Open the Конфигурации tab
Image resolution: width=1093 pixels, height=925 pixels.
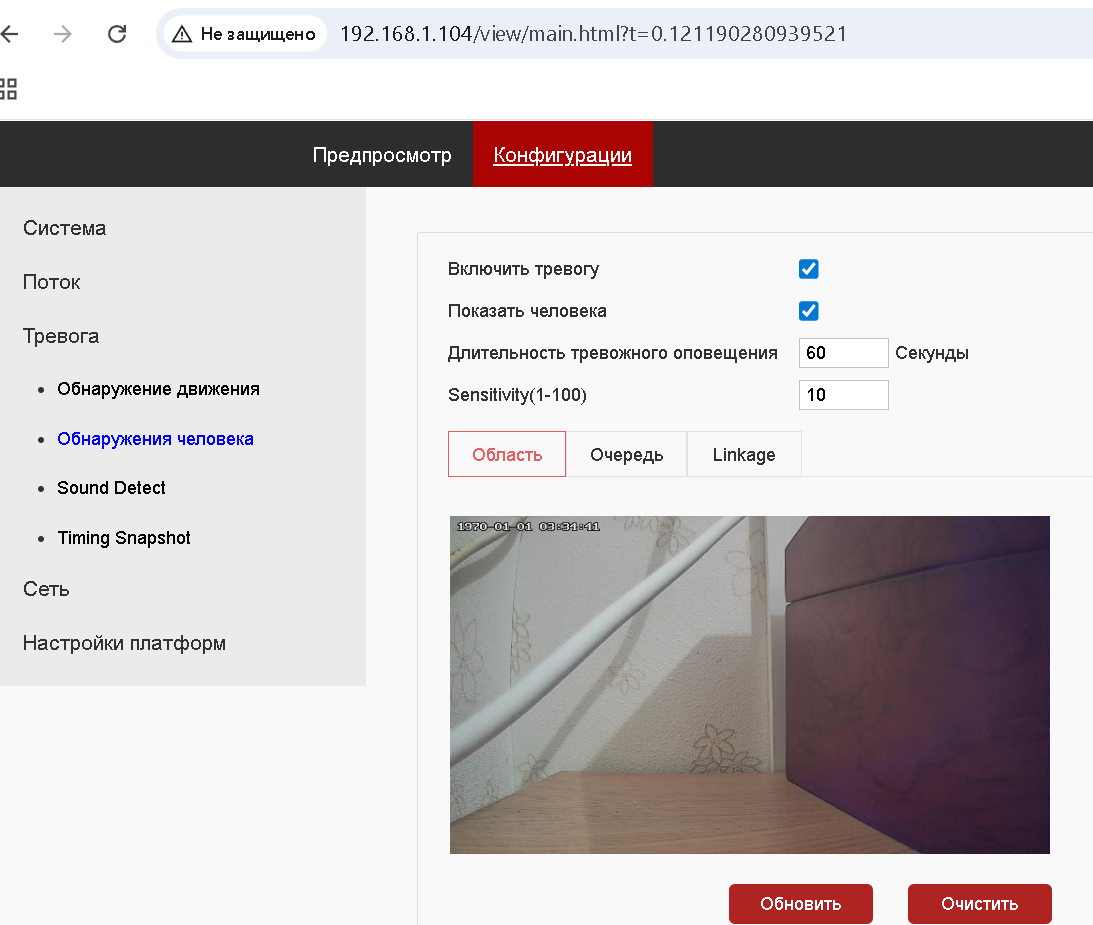point(563,154)
